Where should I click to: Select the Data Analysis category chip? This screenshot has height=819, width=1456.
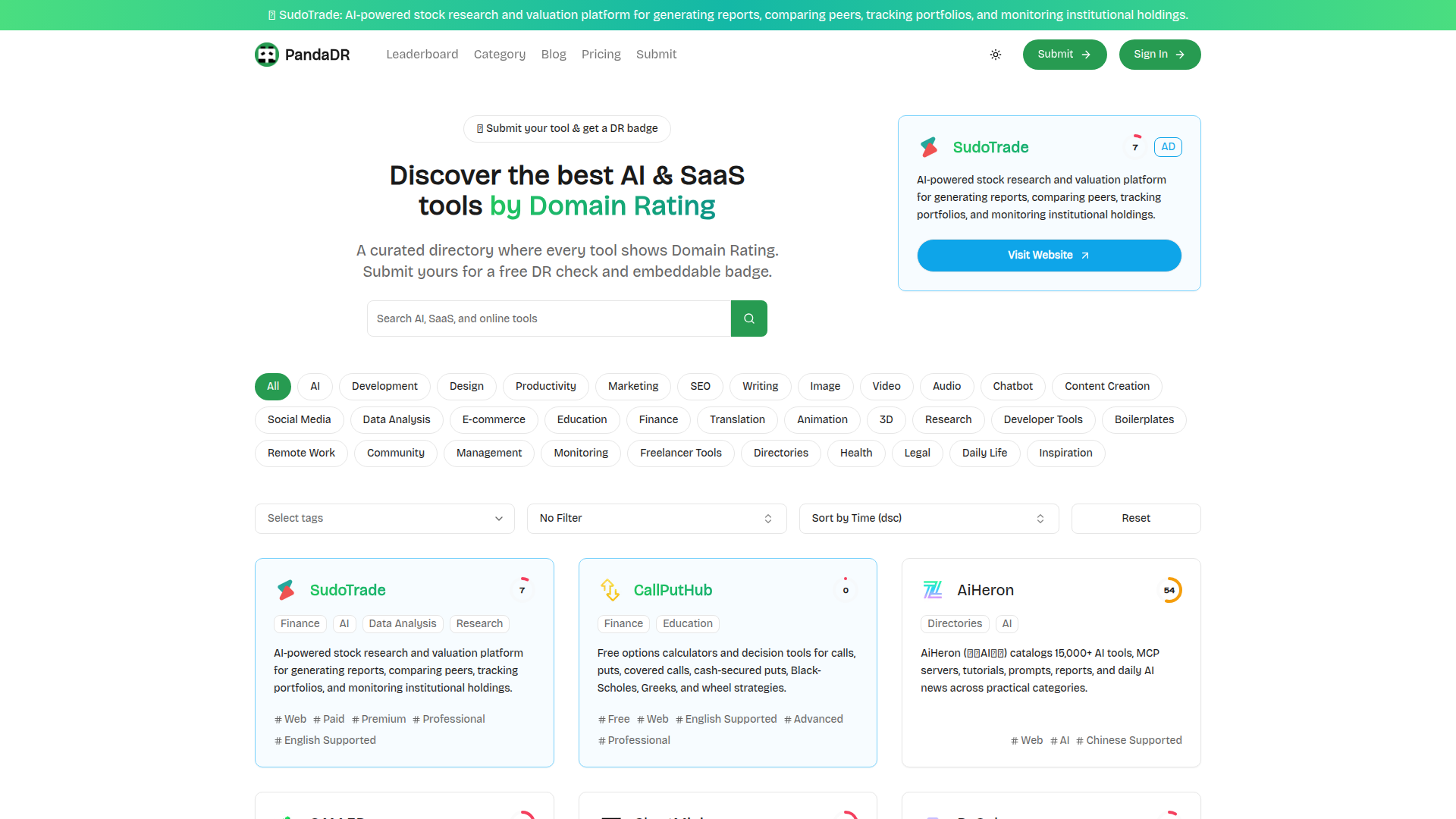pyautogui.click(x=397, y=420)
